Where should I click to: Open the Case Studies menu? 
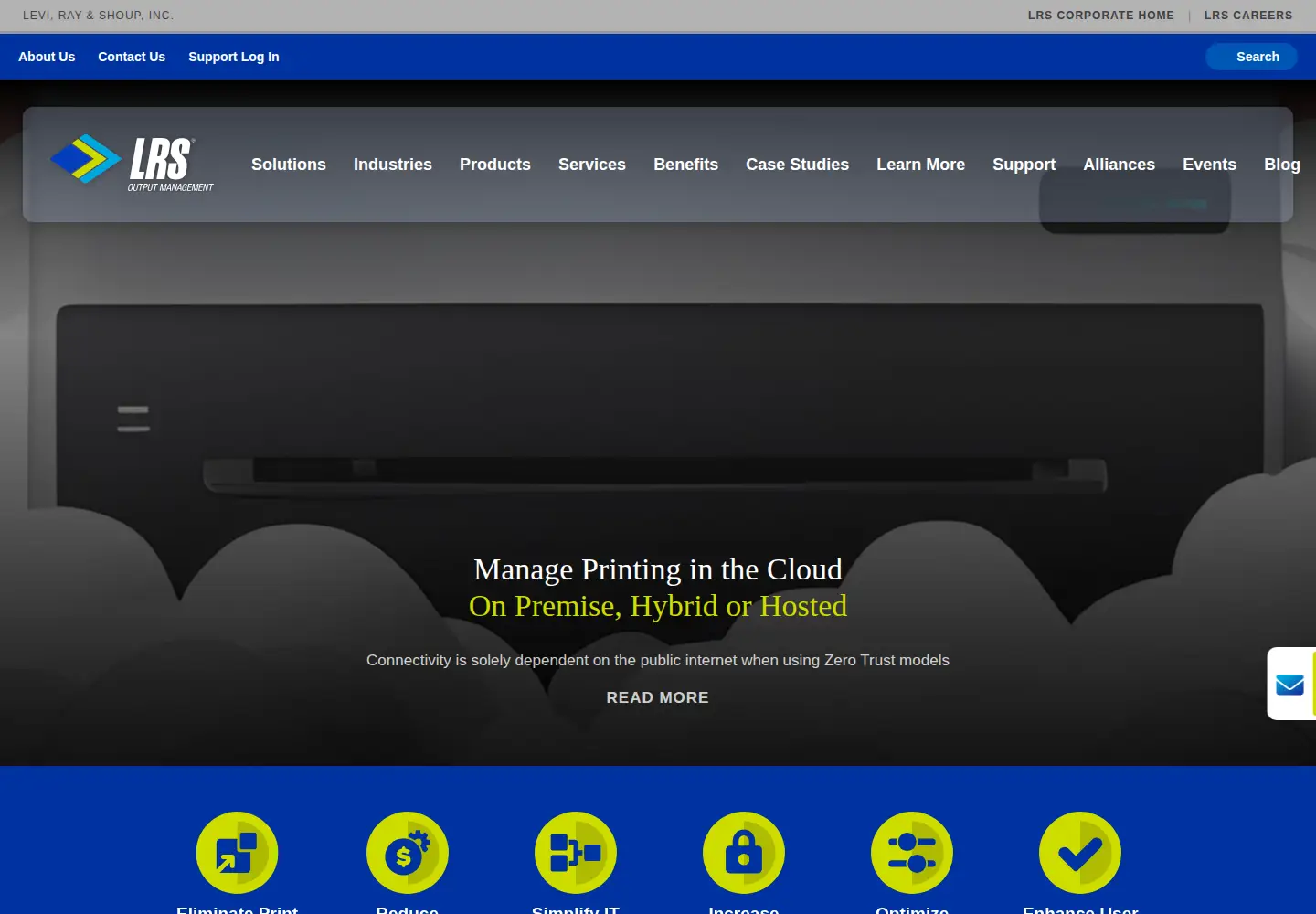coord(798,165)
